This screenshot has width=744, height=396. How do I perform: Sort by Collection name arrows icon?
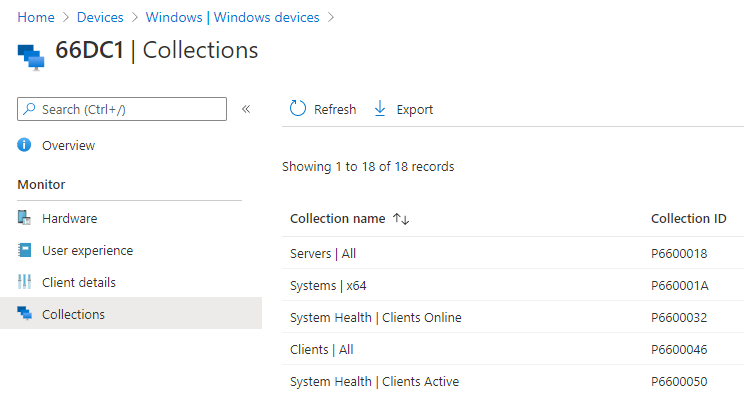pos(401,219)
